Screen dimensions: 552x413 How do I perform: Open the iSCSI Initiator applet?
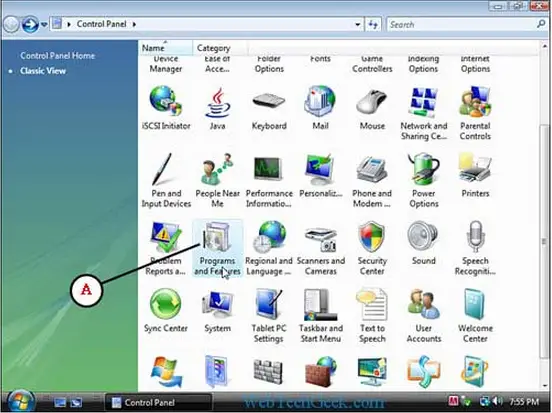166,108
